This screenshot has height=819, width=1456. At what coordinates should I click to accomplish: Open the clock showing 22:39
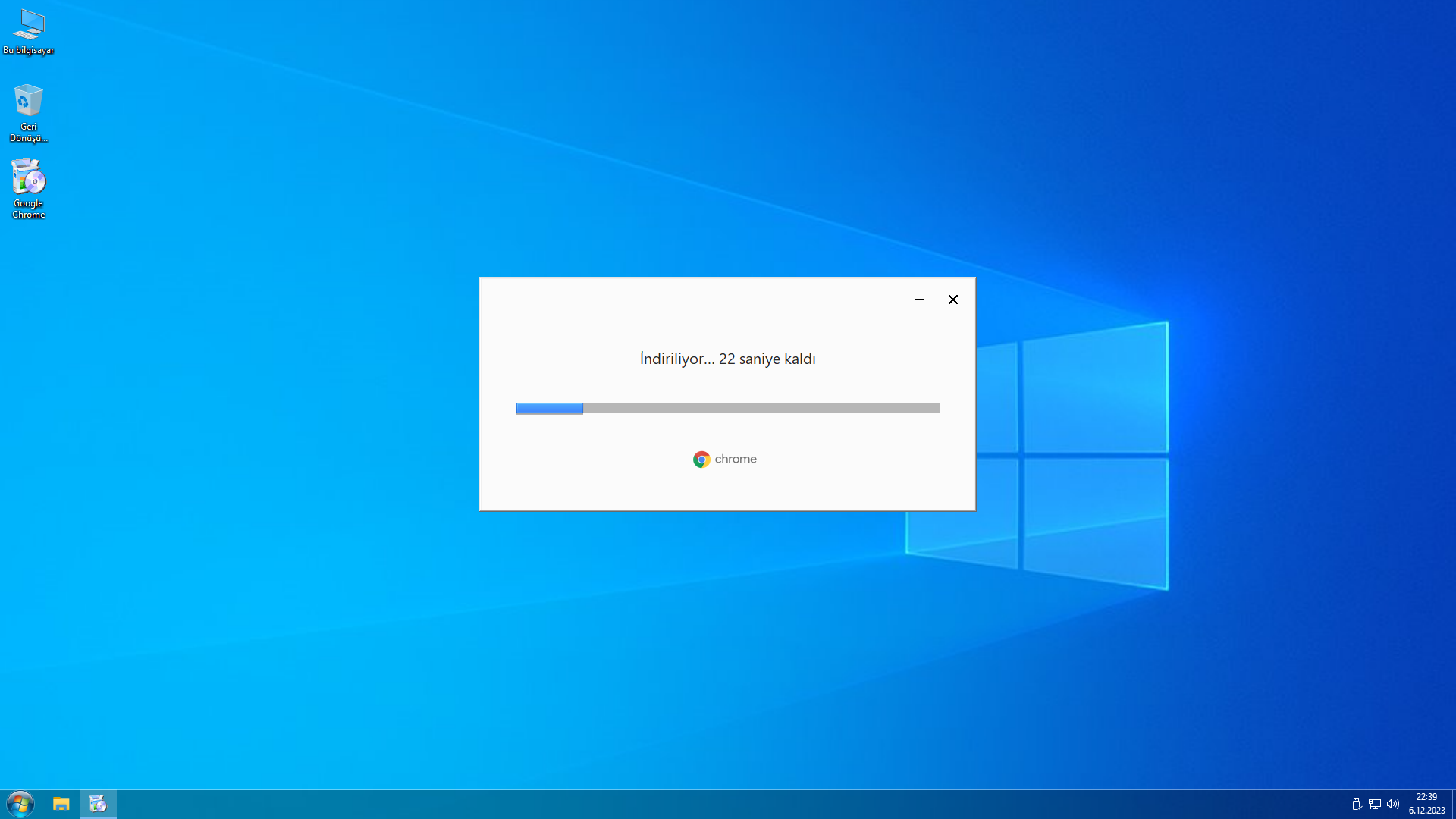tap(1426, 804)
